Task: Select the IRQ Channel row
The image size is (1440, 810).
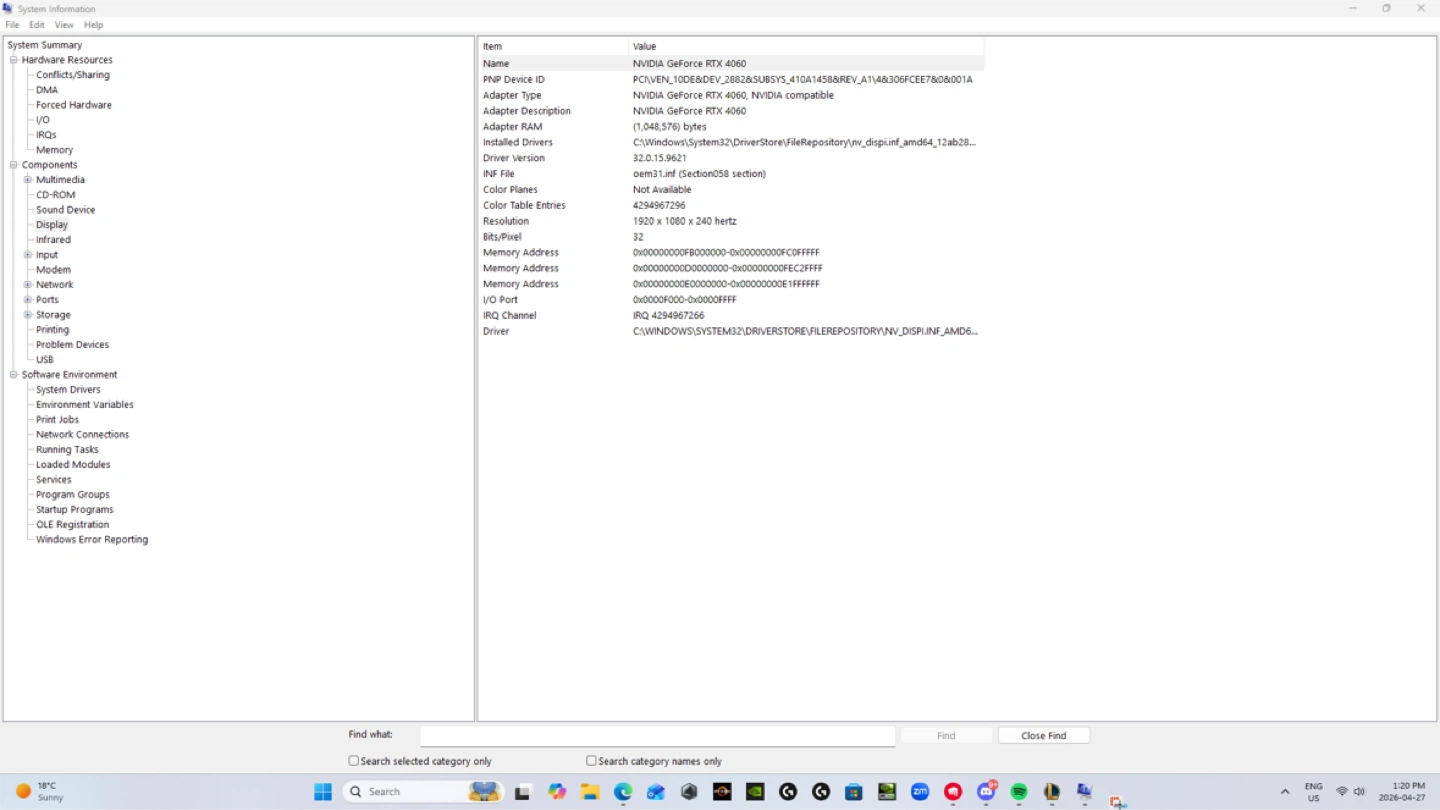Action: coord(731,316)
